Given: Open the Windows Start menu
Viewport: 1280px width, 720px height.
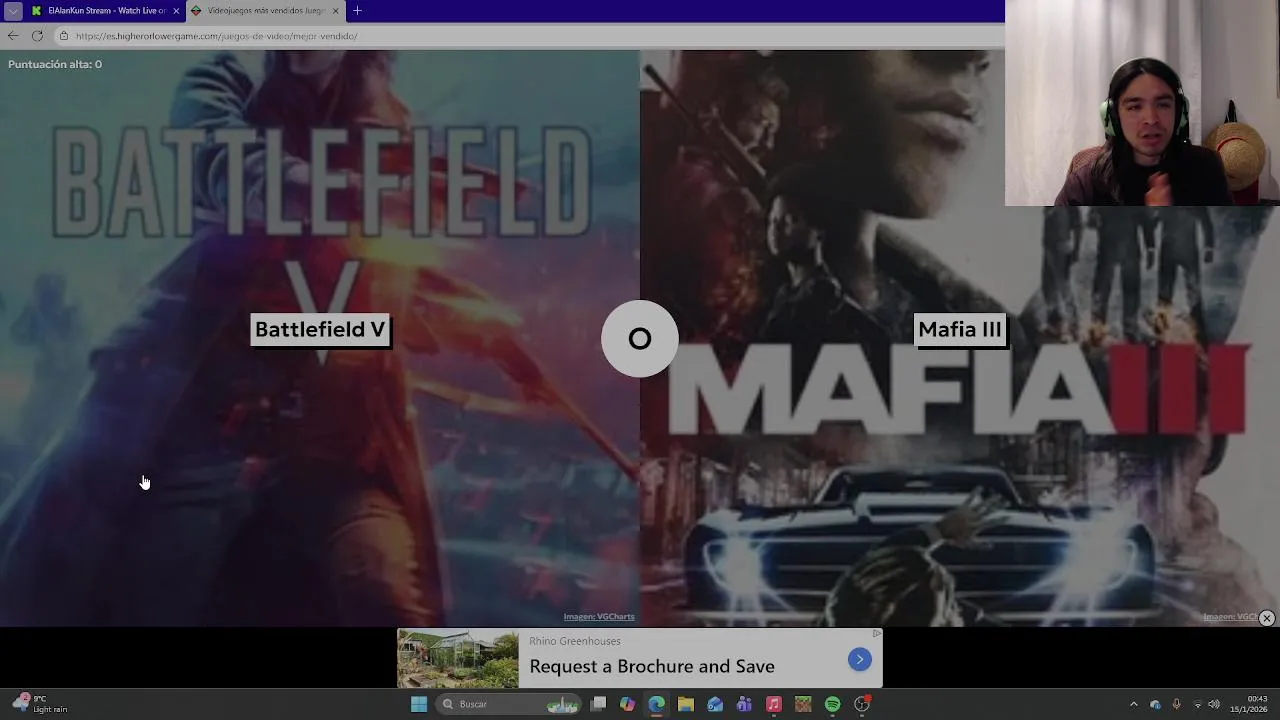Looking at the screenshot, I should pos(419,704).
